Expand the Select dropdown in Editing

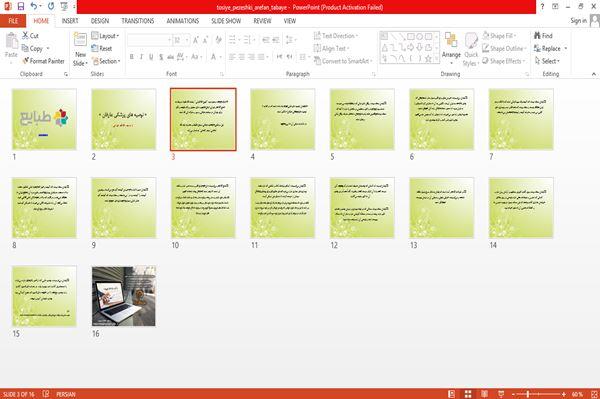click(x=547, y=61)
